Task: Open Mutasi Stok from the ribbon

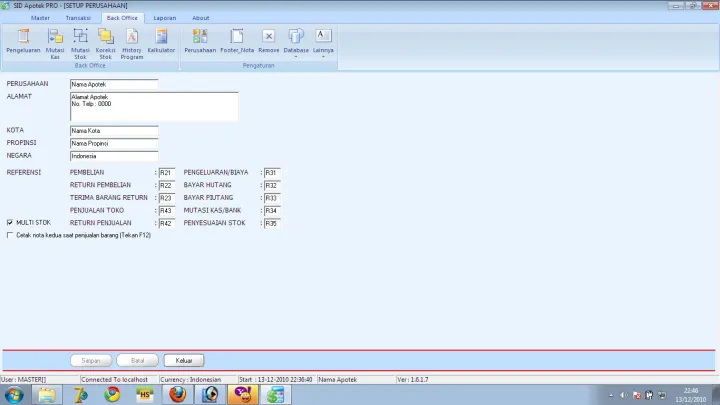Action: pyautogui.click(x=80, y=44)
